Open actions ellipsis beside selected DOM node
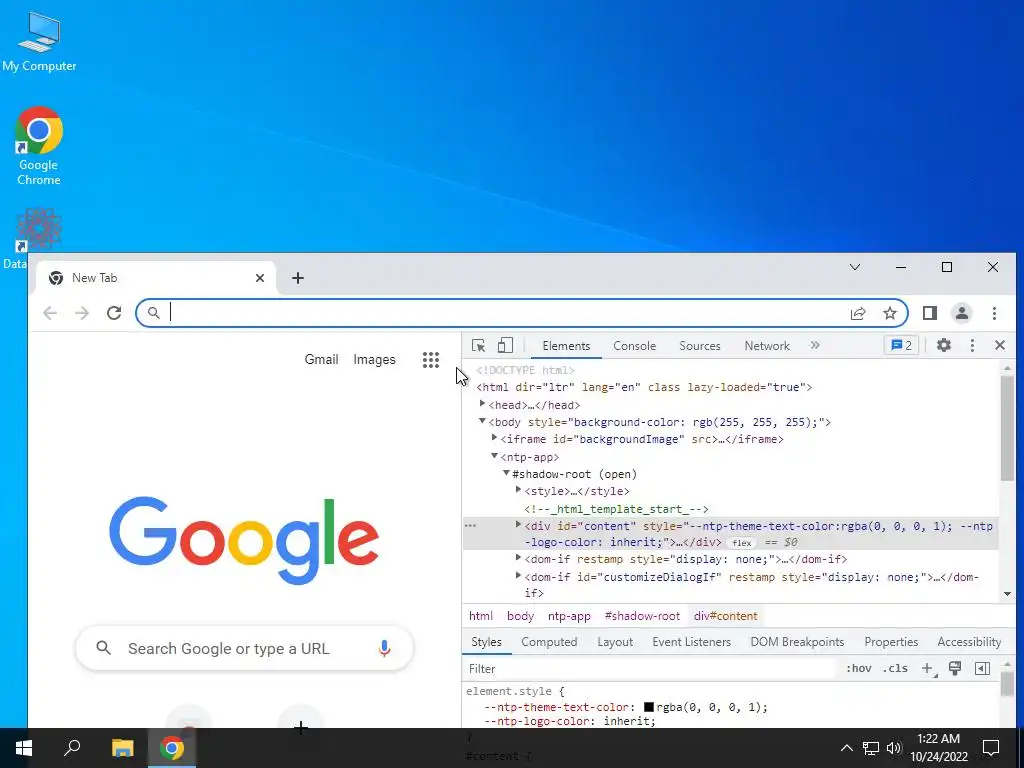This screenshot has height=768, width=1024. pos(470,525)
